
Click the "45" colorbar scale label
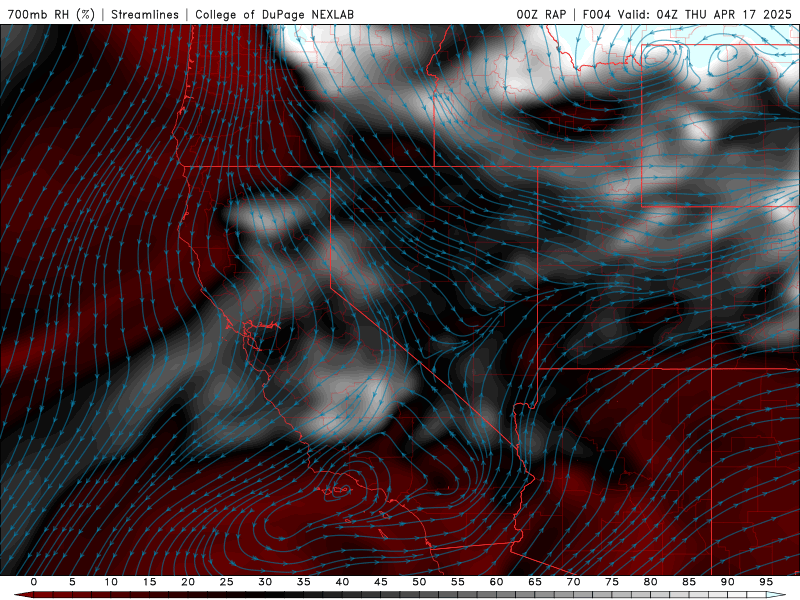pos(381,582)
